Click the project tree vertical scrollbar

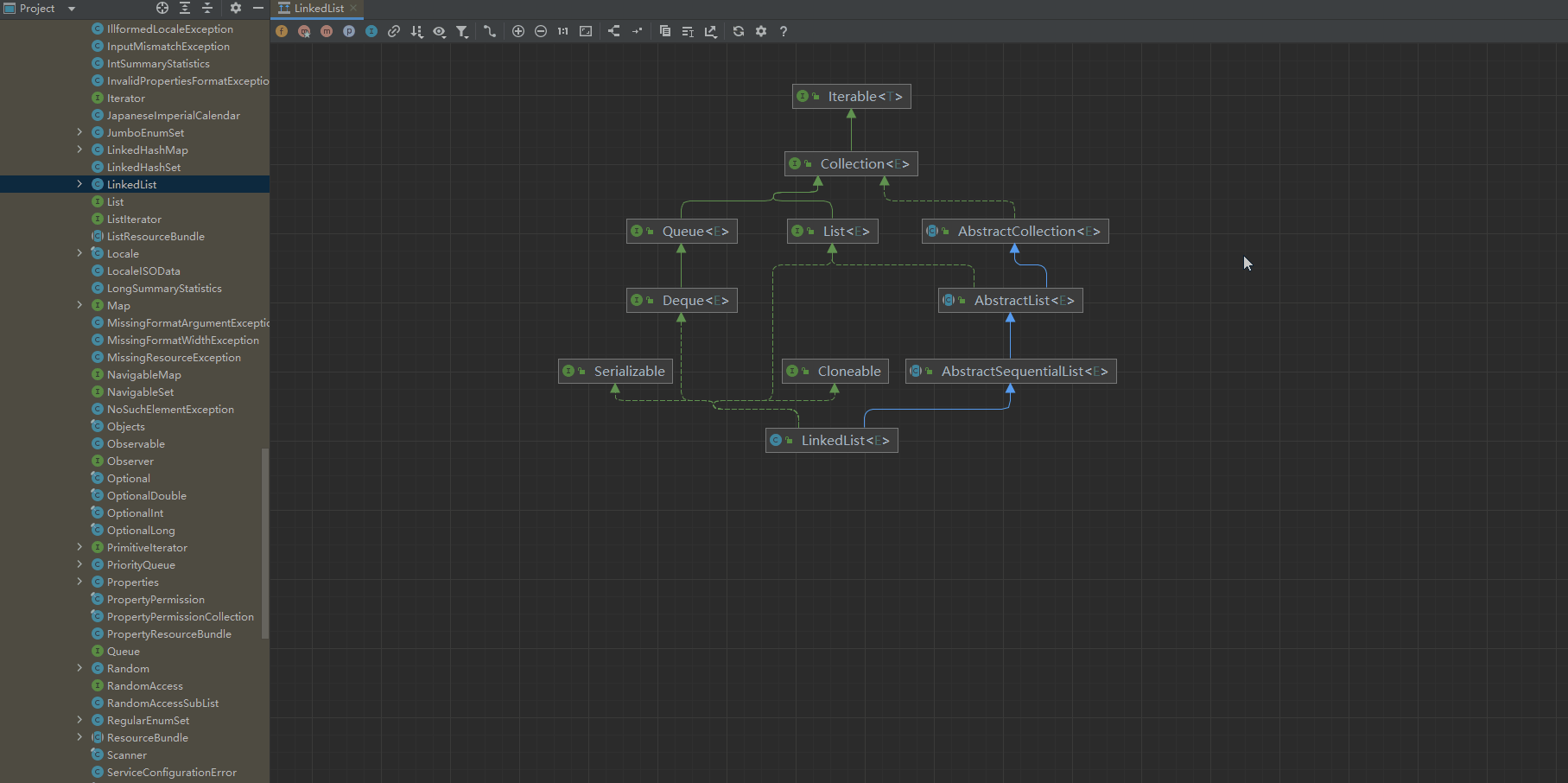265,543
